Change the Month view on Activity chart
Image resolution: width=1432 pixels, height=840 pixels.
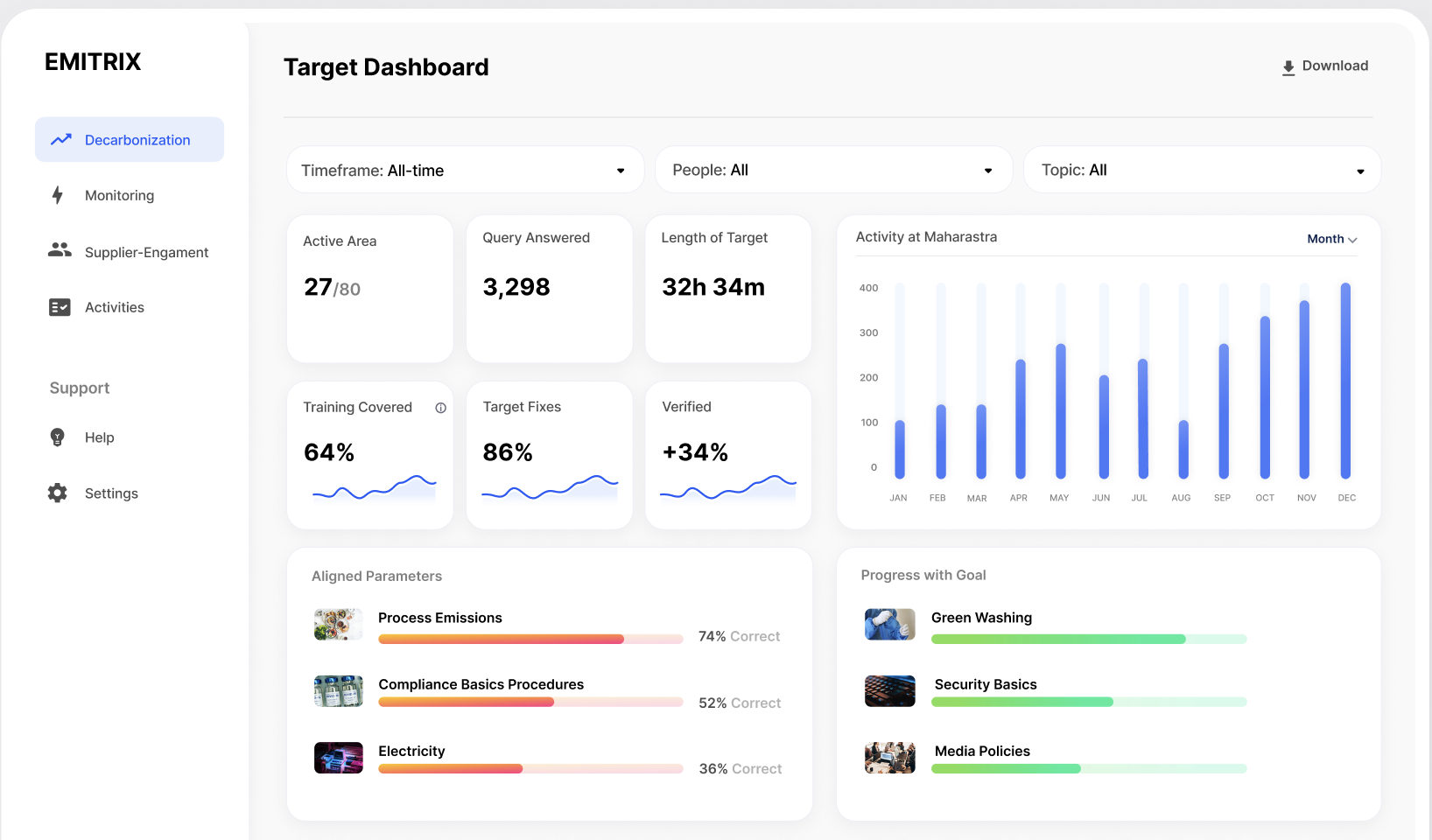tap(1331, 238)
